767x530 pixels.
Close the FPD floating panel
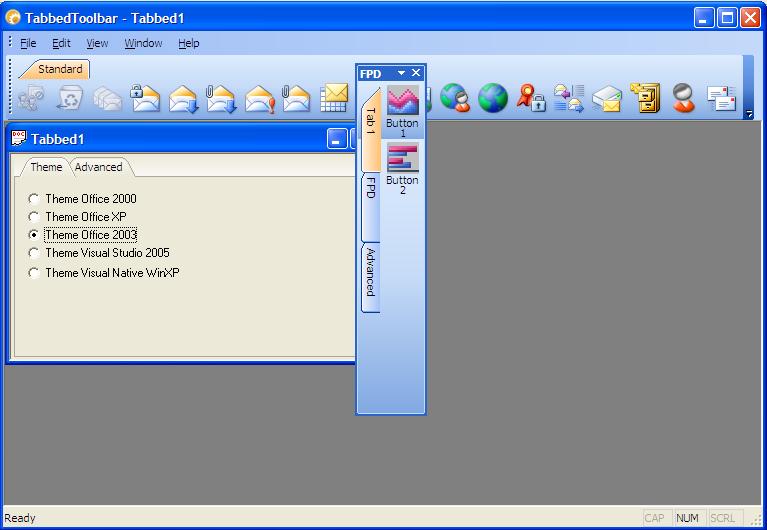[416, 74]
